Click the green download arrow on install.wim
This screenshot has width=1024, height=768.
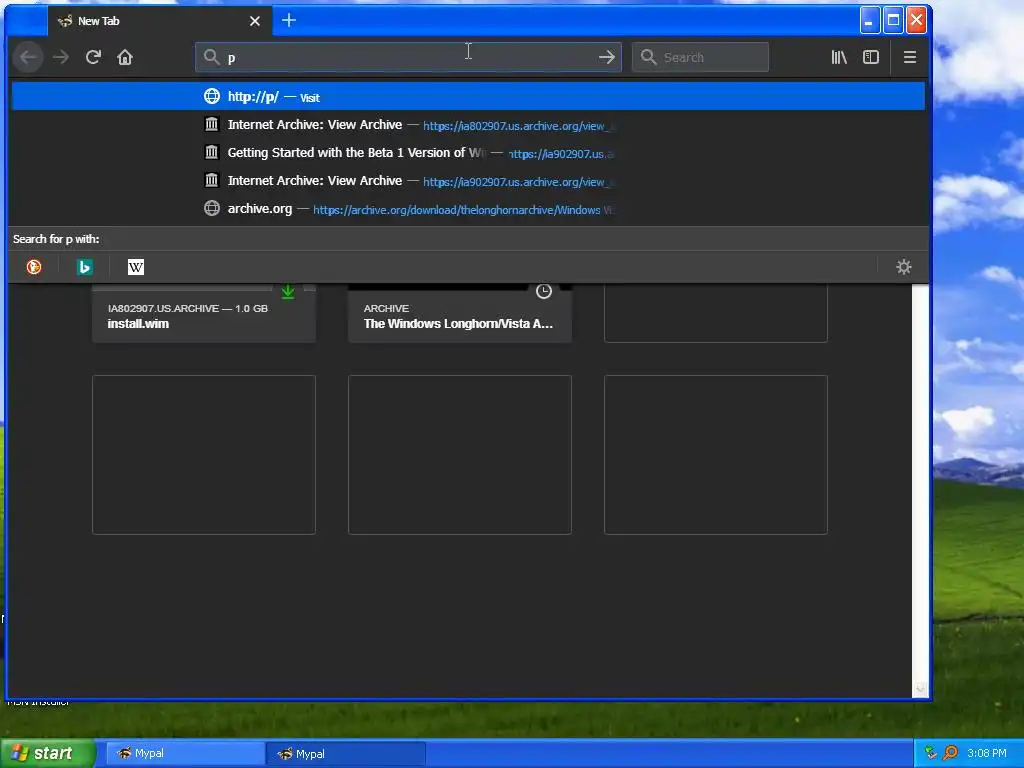(x=288, y=292)
